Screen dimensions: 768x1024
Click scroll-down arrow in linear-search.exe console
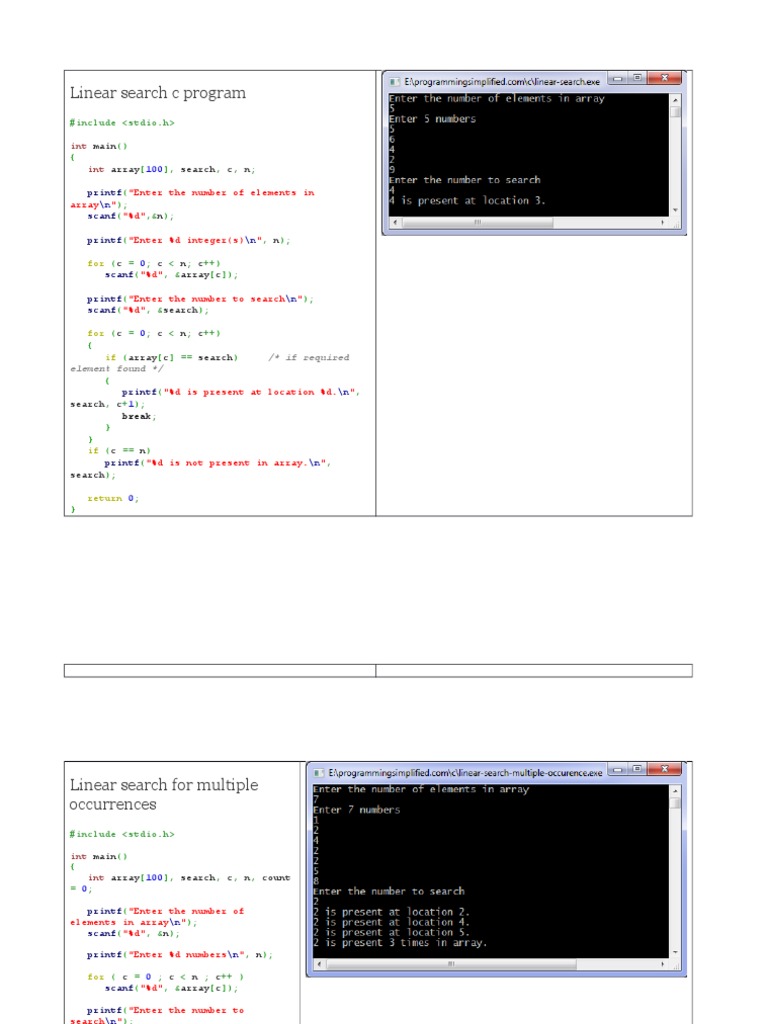point(675,210)
